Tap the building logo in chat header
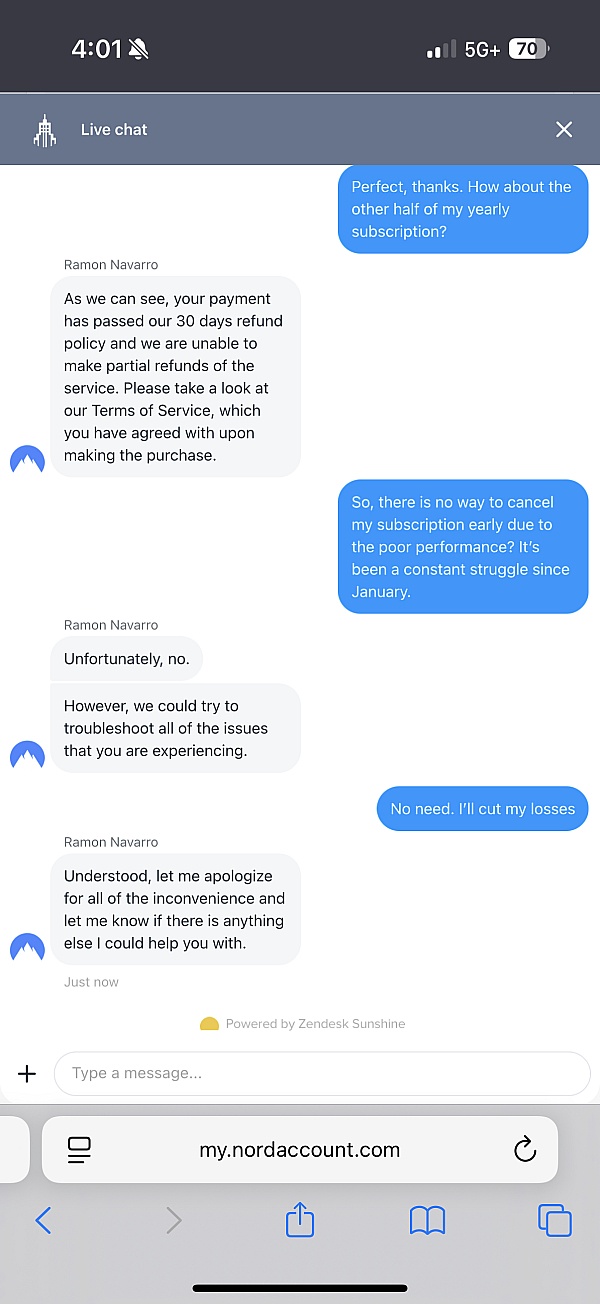The height and width of the screenshot is (1304, 600). pyautogui.click(x=44, y=130)
